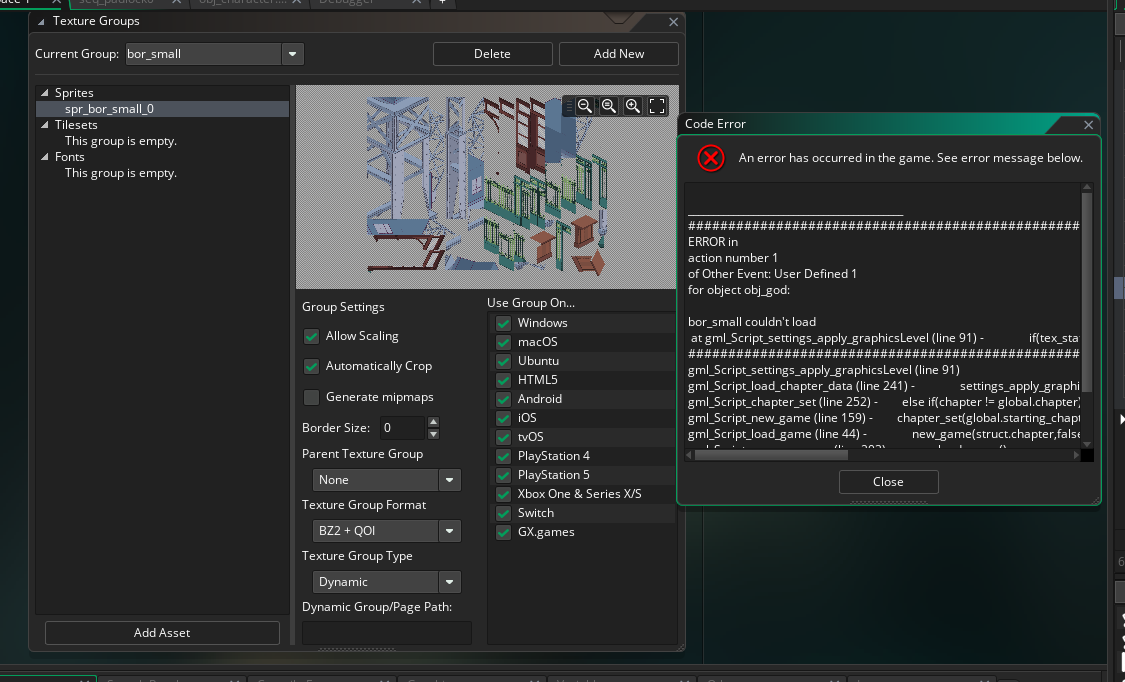Enable Generate mipmaps

[x=311, y=397]
